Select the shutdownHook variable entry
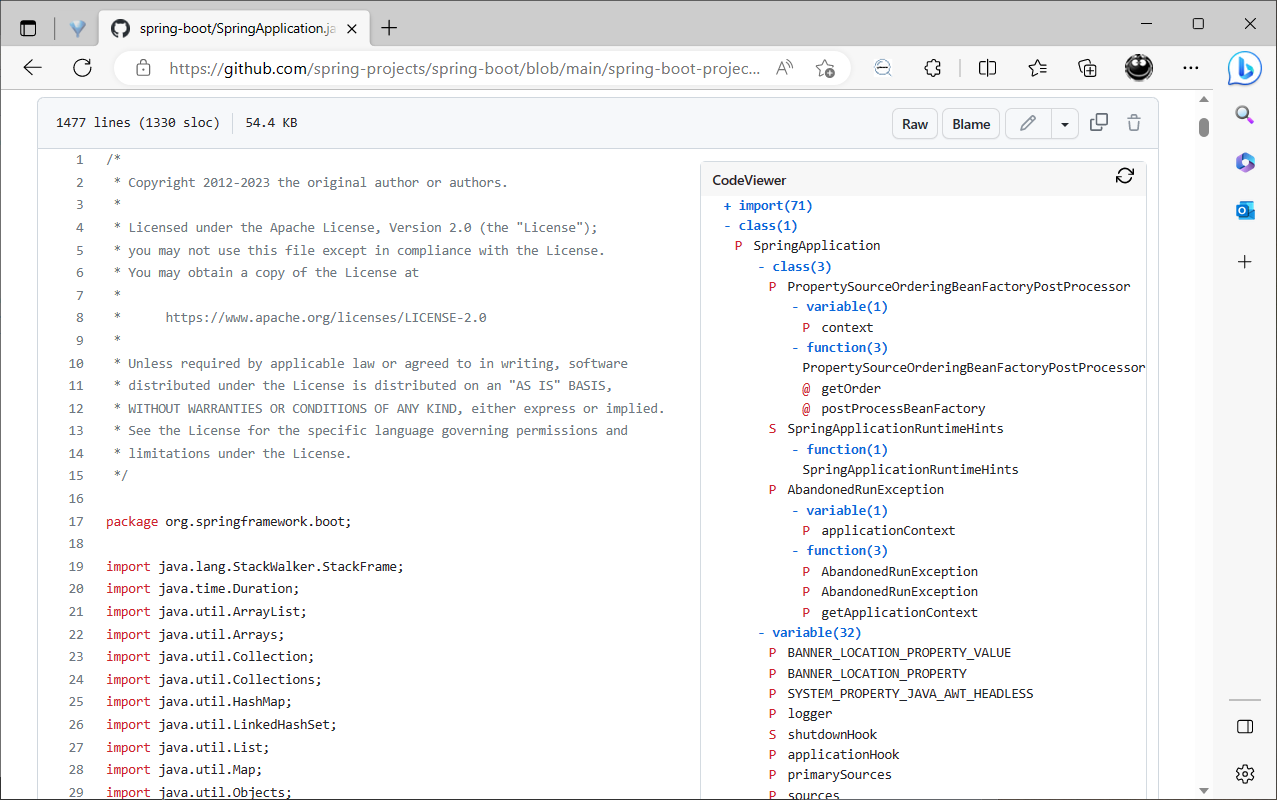This screenshot has height=800, width=1280. [x=832, y=734]
